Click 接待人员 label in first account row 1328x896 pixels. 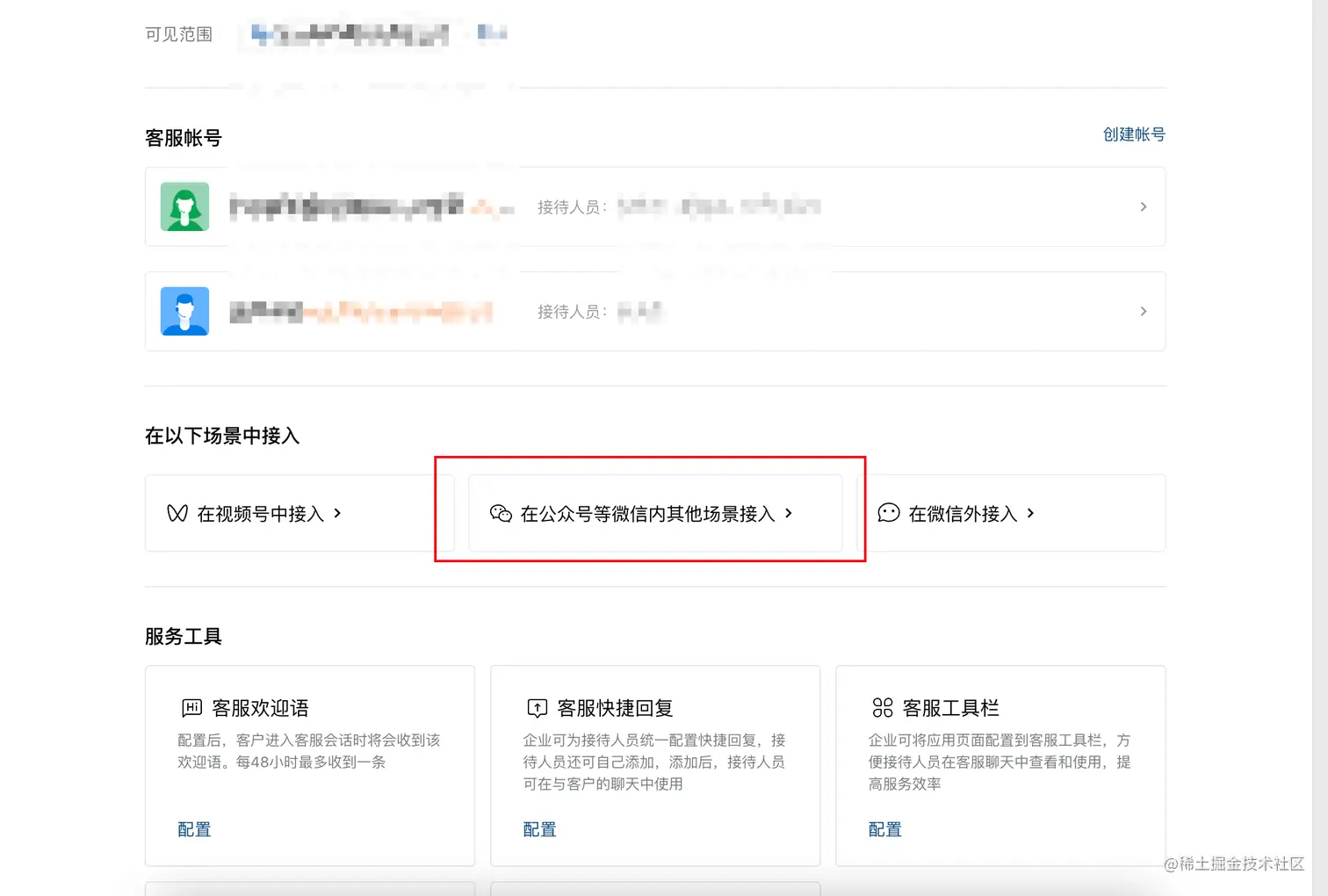[572, 207]
